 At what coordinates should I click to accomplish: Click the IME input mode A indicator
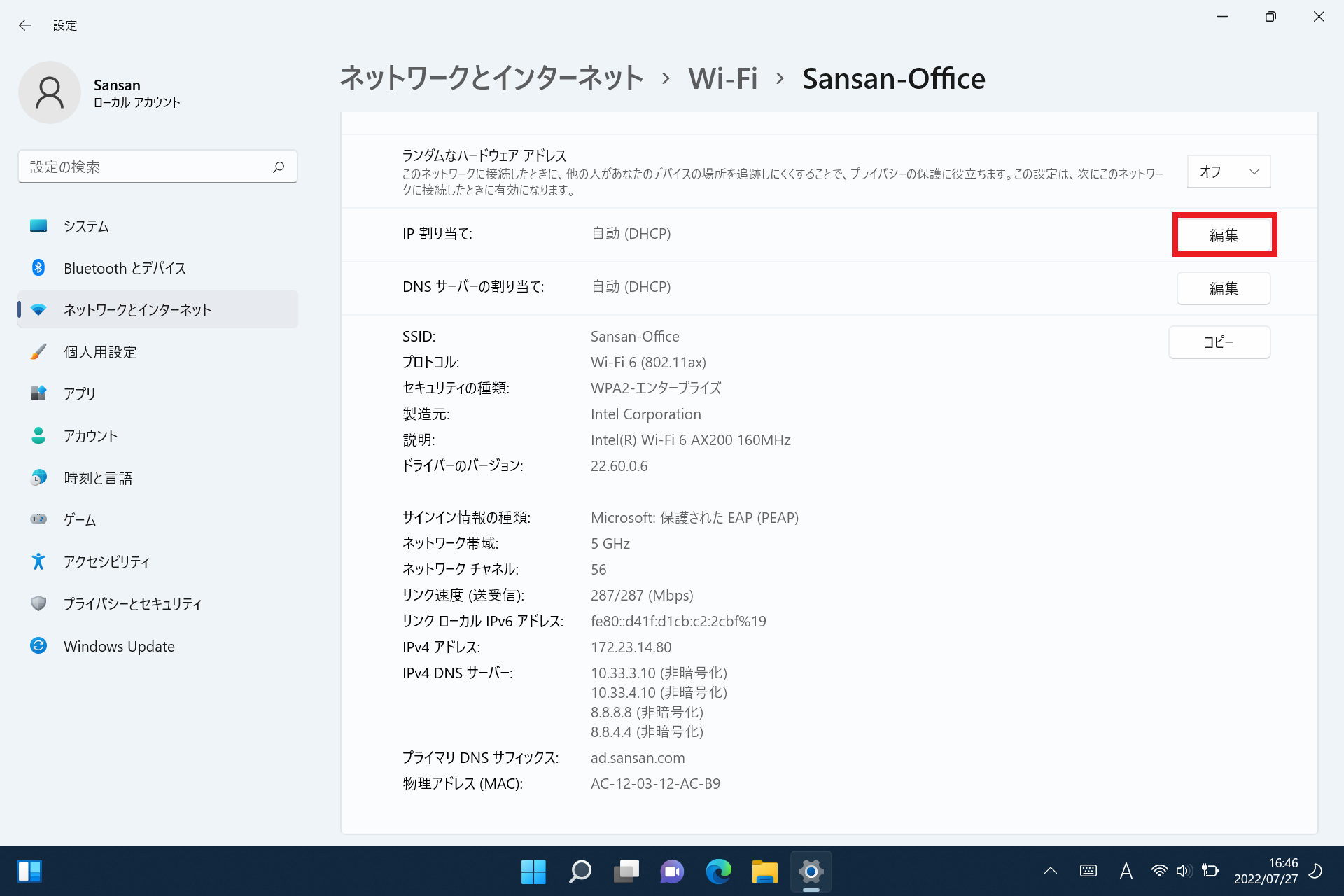1126,871
